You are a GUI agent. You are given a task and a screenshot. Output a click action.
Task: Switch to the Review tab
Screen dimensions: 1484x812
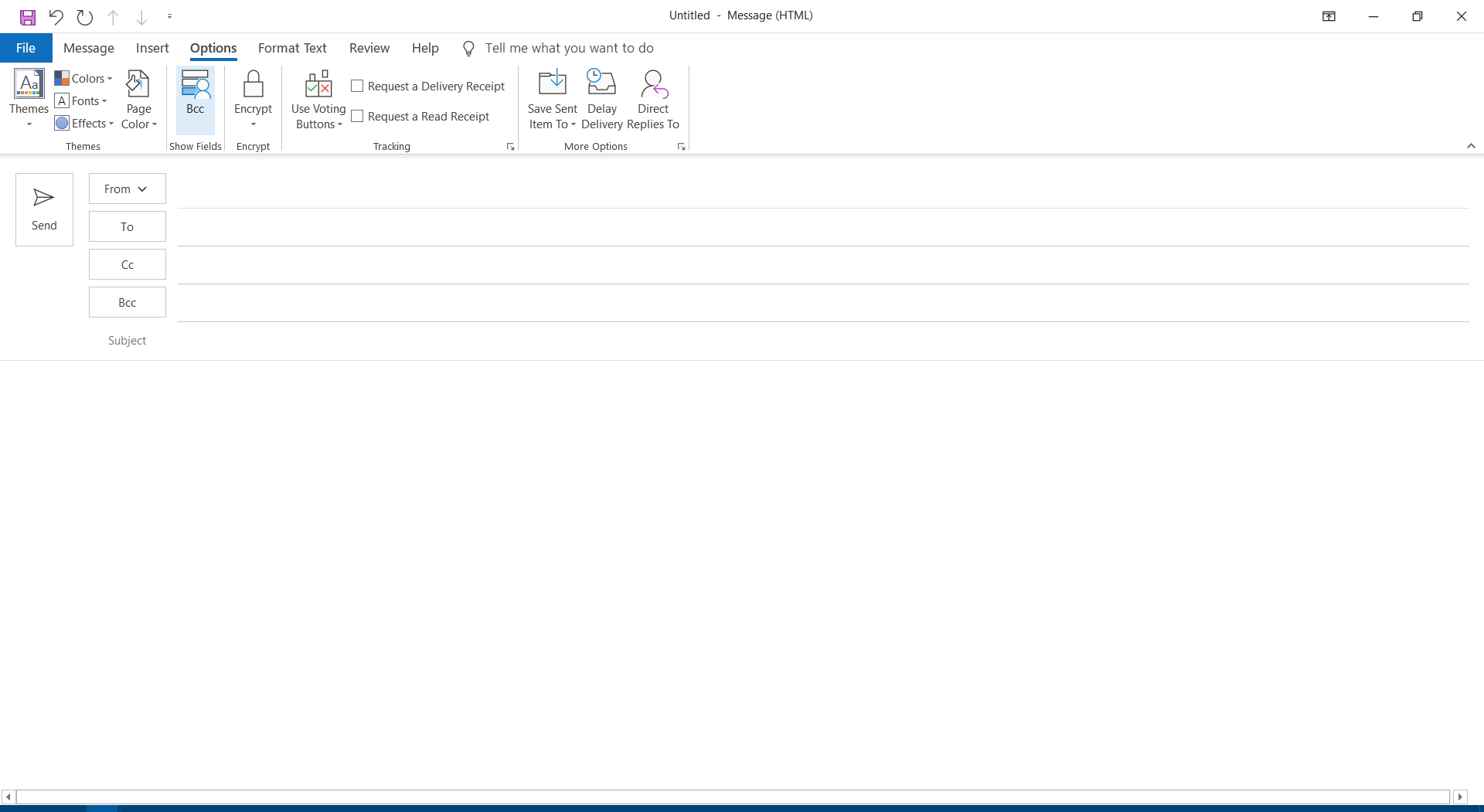369,48
